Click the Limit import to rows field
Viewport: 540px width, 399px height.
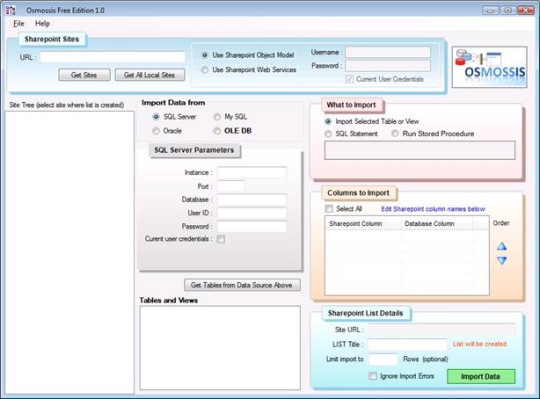[x=383, y=359]
